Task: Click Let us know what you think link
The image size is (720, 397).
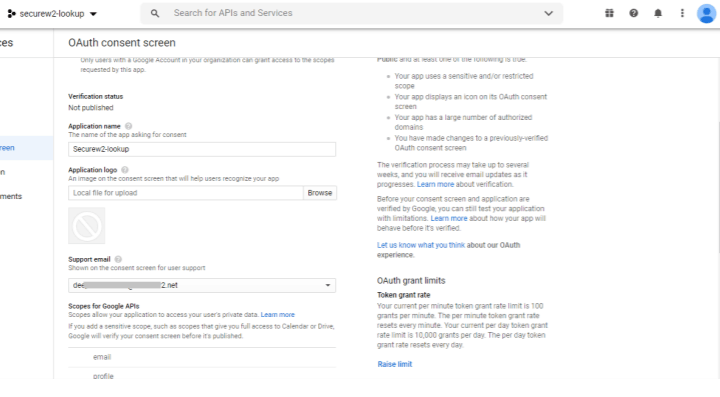Action: tap(421, 245)
